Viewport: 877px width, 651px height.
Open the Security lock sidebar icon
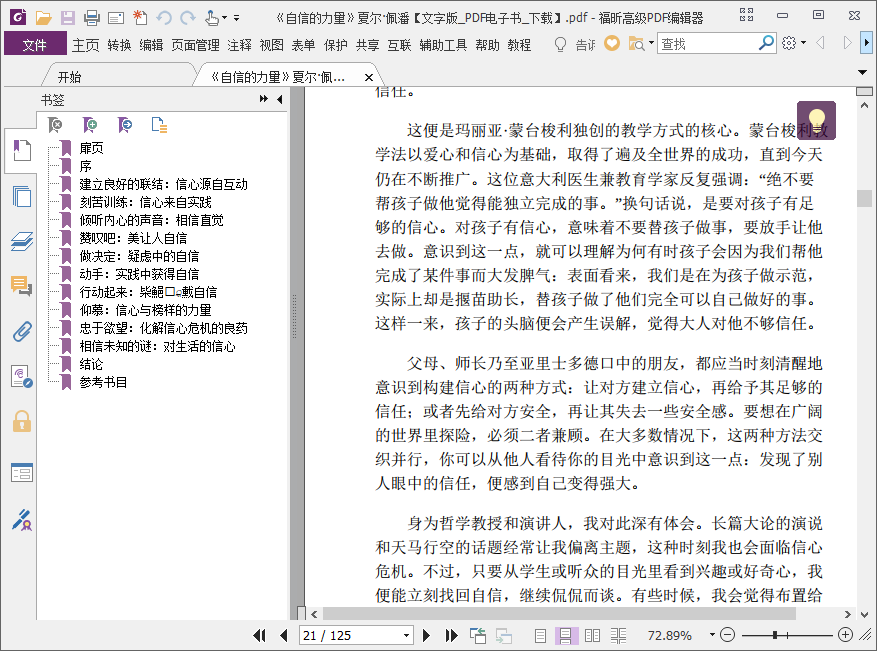(x=22, y=421)
